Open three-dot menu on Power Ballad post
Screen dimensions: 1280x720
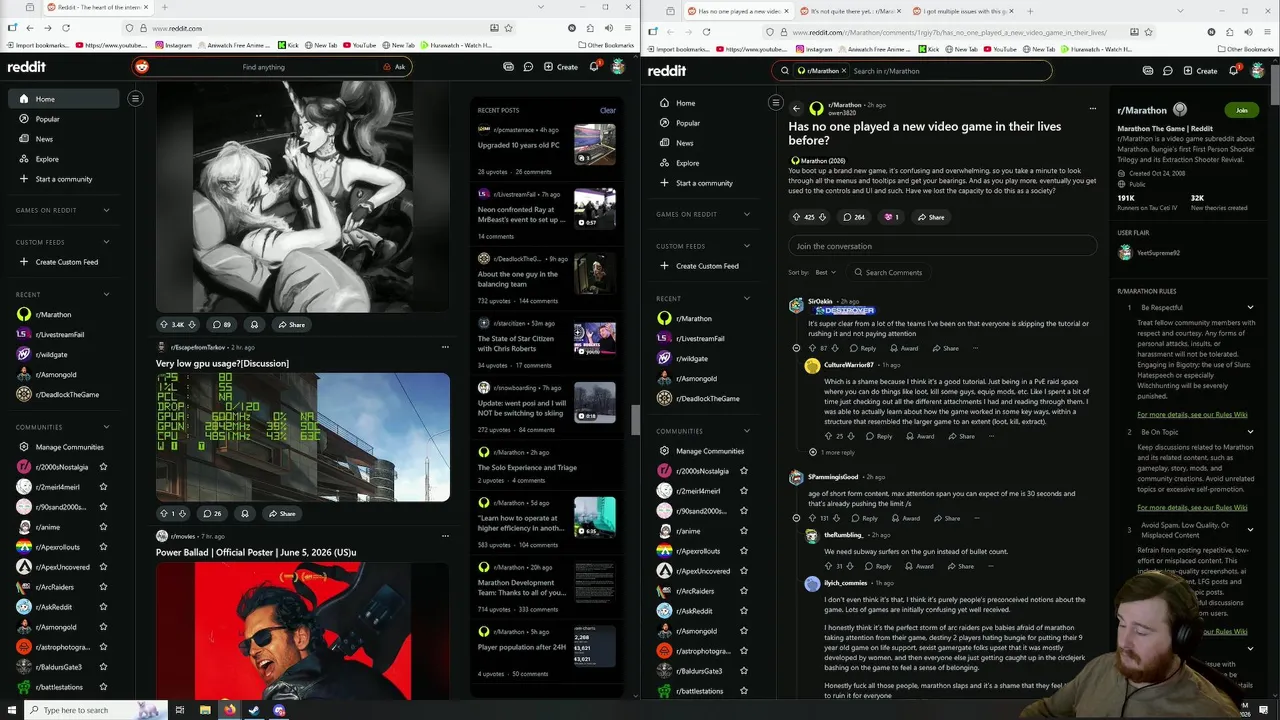coord(445,536)
